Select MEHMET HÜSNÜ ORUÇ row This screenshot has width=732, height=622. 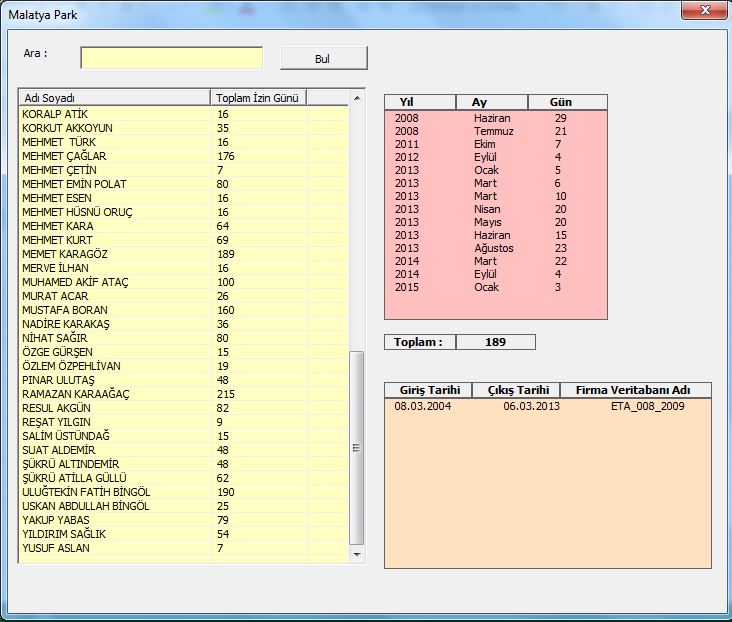coord(184,212)
